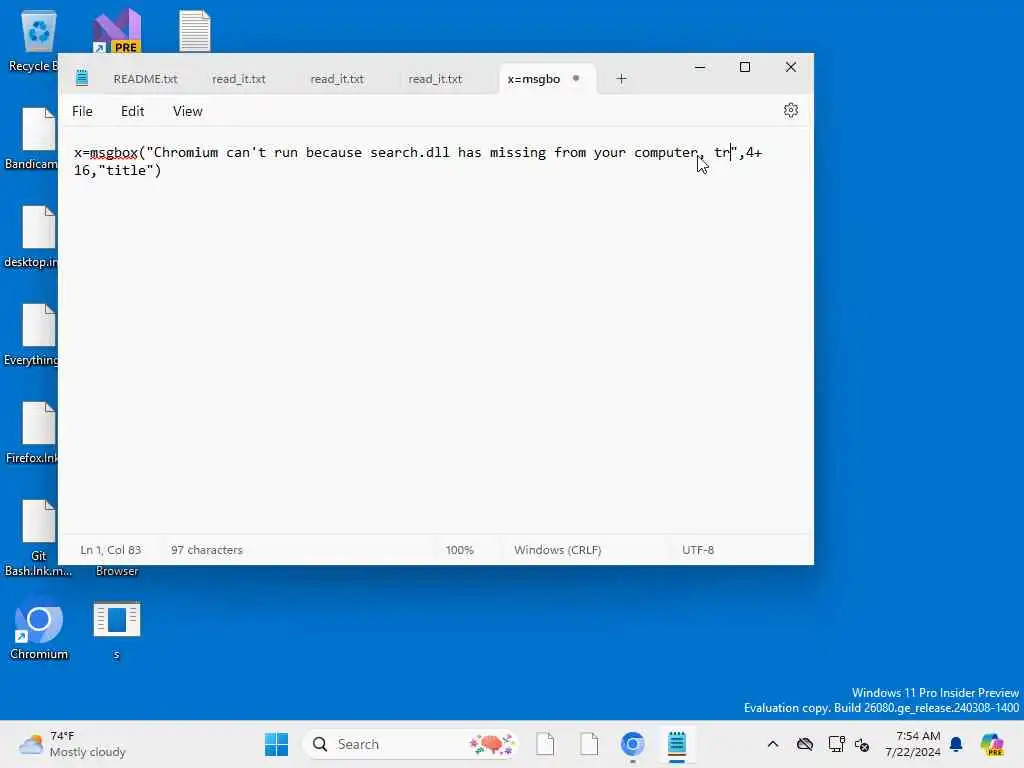Open Notepad settings gear
This screenshot has height=768, width=1024.
tap(790, 110)
